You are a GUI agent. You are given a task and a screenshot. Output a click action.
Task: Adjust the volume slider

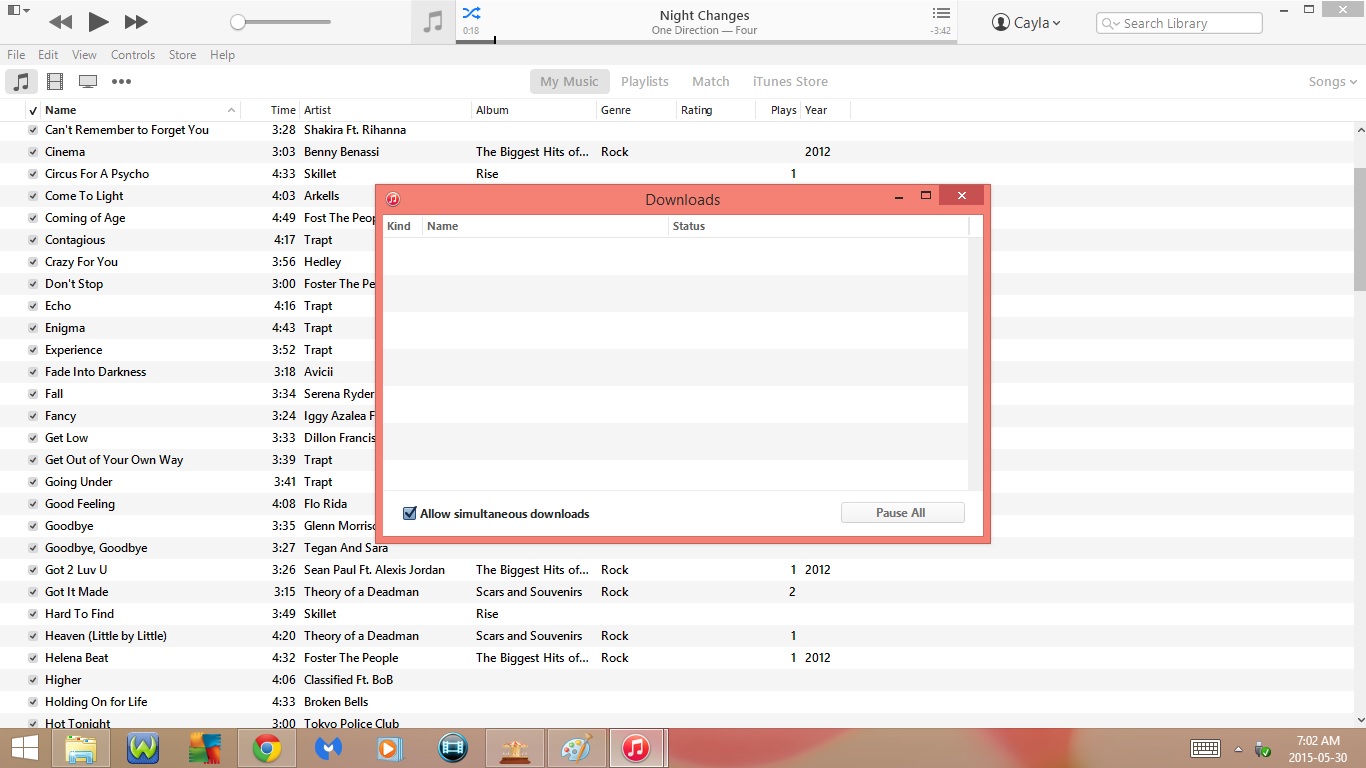[280, 22]
